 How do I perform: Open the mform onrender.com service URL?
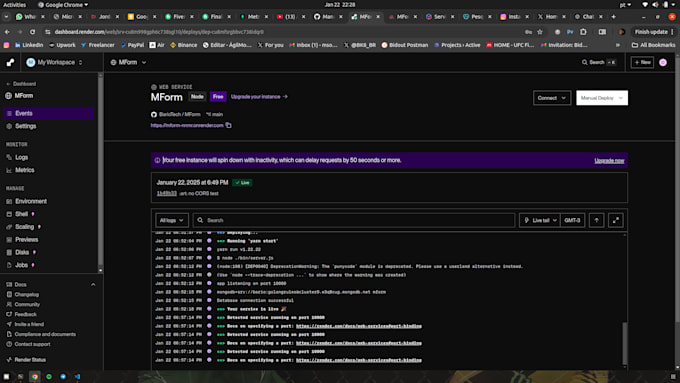tap(187, 125)
